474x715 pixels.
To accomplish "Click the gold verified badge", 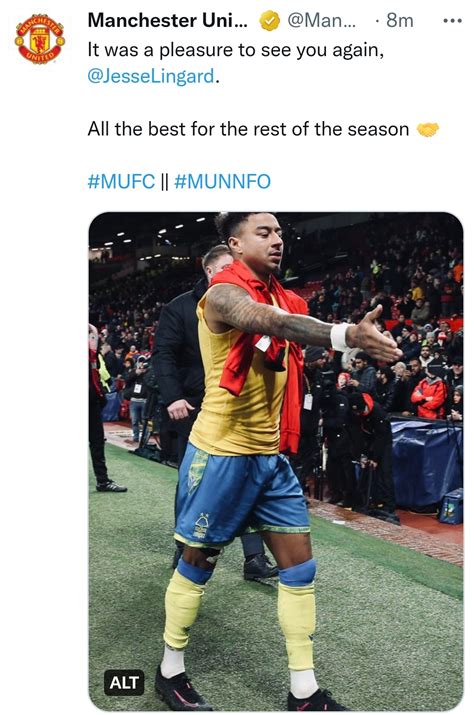I will click(270, 21).
